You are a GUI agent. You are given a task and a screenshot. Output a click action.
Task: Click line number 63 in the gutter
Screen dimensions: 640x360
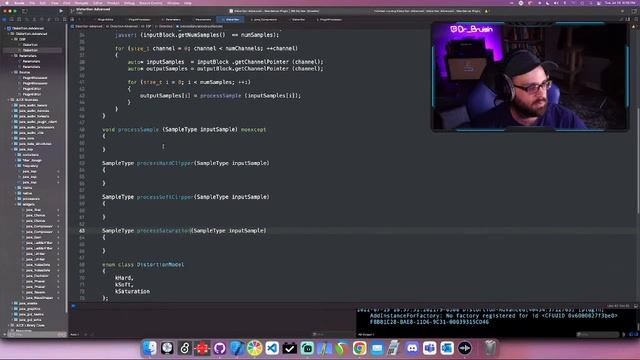pos(82,231)
